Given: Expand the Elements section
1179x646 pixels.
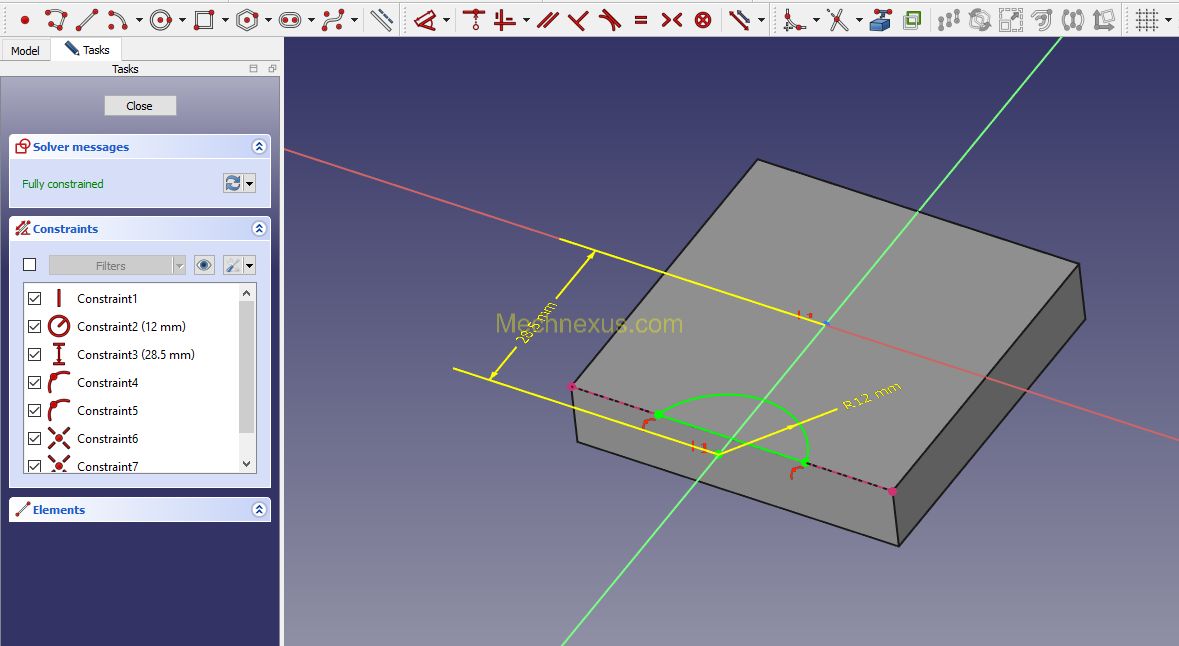Looking at the screenshot, I should [x=259, y=510].
